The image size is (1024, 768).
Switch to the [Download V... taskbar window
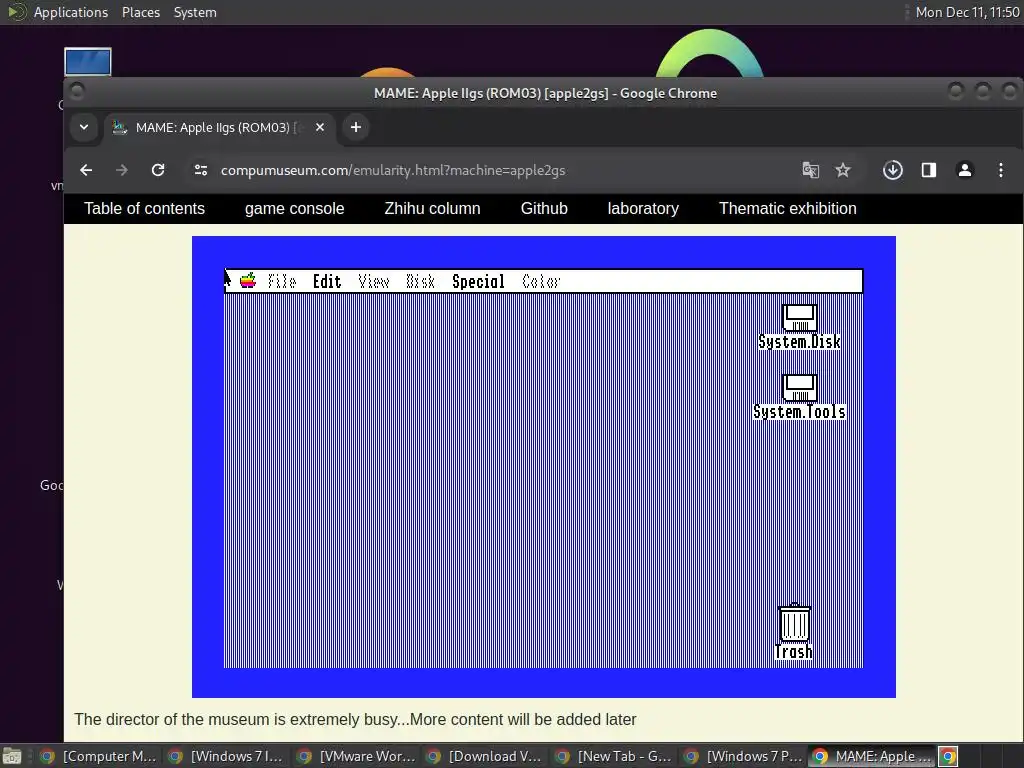pos(484,756)
